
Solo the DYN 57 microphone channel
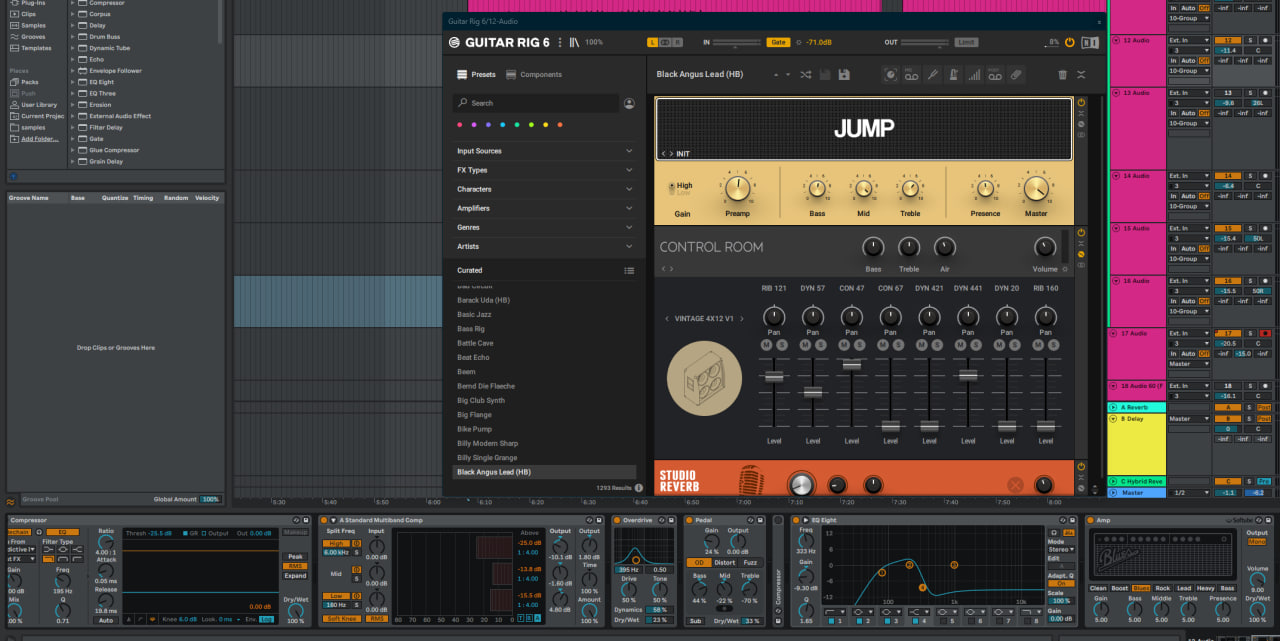point(821,345)
